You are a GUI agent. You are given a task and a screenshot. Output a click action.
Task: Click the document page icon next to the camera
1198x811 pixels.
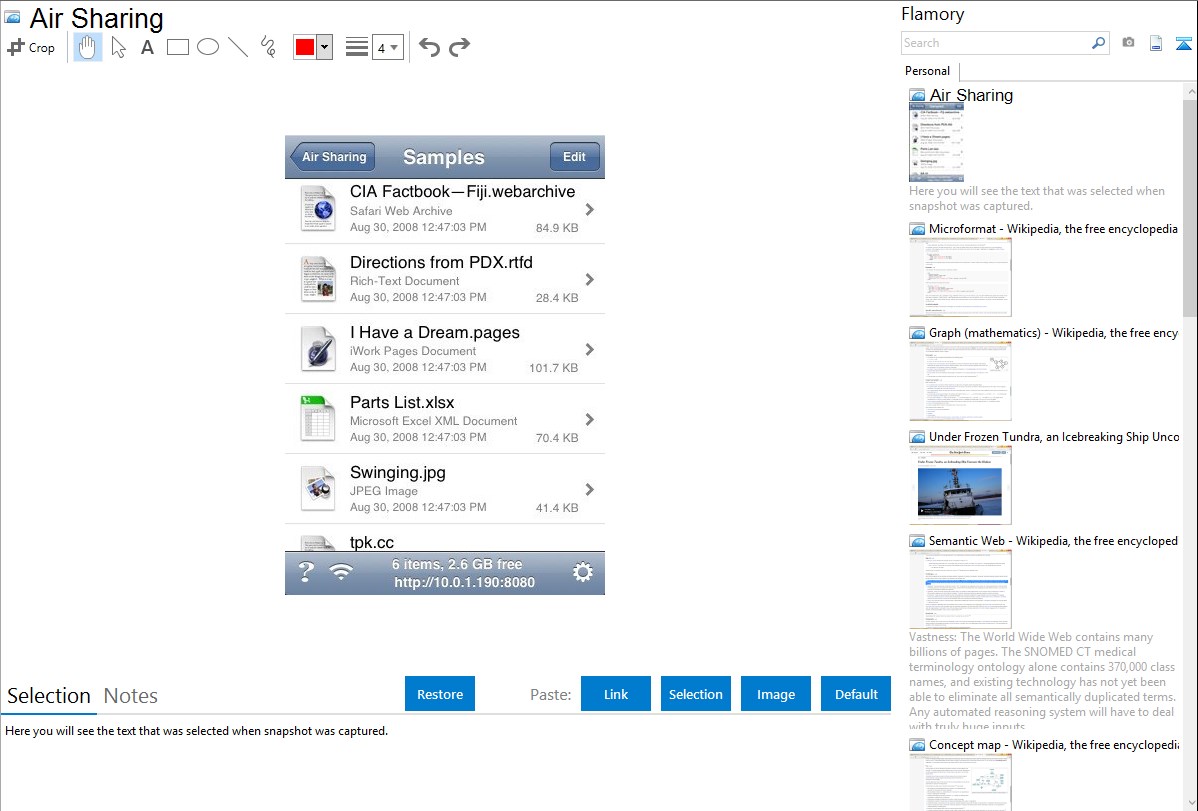pos(1156,43)
